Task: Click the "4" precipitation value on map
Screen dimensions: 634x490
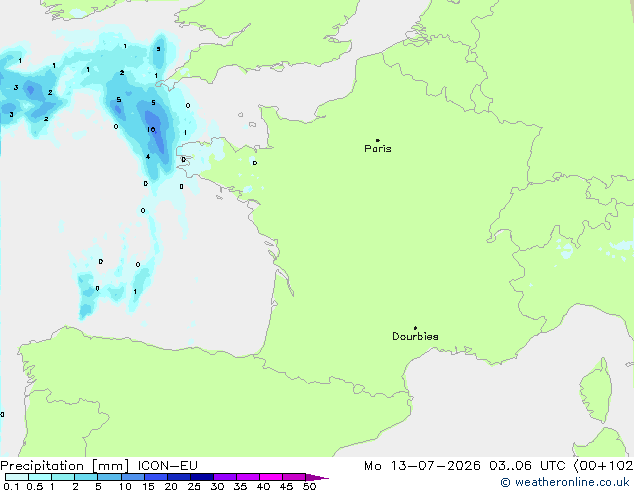Action: point(148,156)
